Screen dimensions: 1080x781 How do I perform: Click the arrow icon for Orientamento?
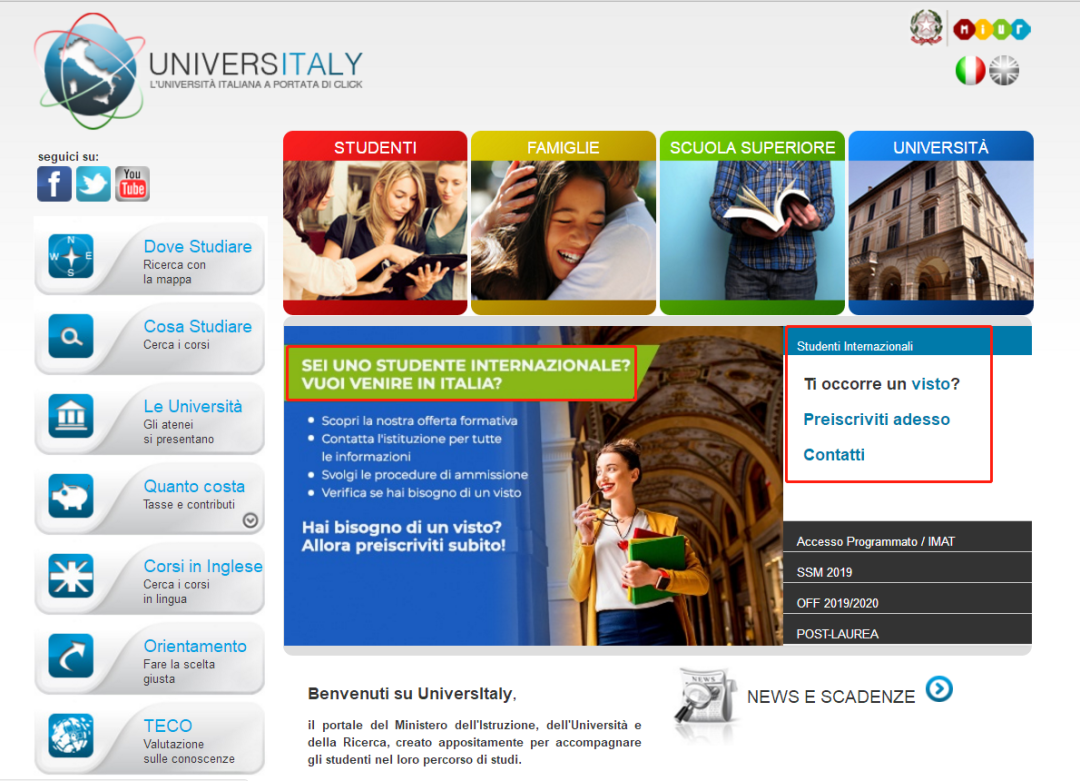(x=71, y=656)
